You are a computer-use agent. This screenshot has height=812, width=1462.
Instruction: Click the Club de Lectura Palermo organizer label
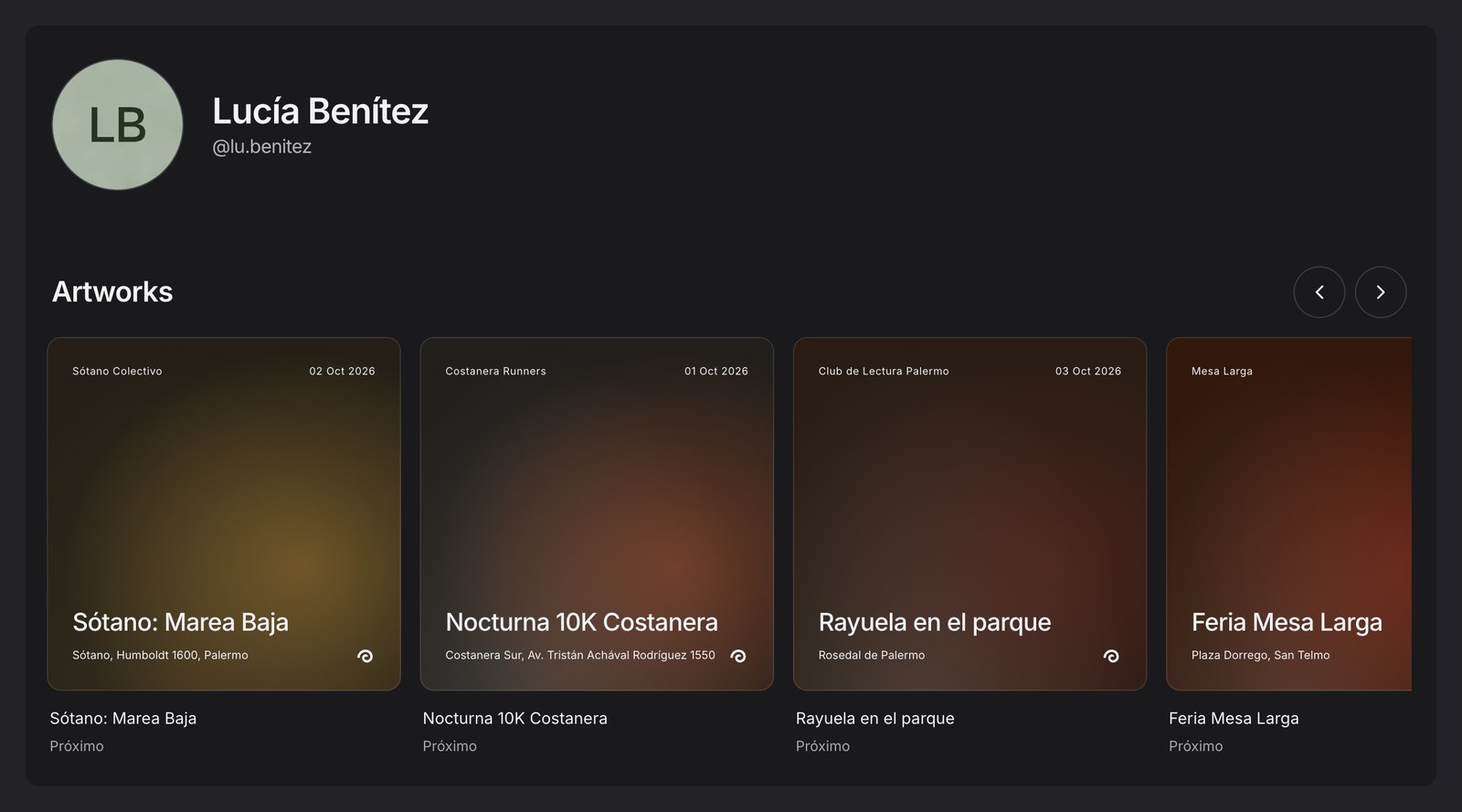(884, 371)
